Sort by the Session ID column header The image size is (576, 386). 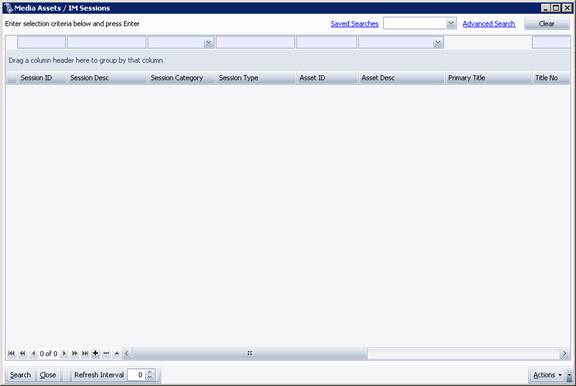pyautogui.click(x=36, y=78)
